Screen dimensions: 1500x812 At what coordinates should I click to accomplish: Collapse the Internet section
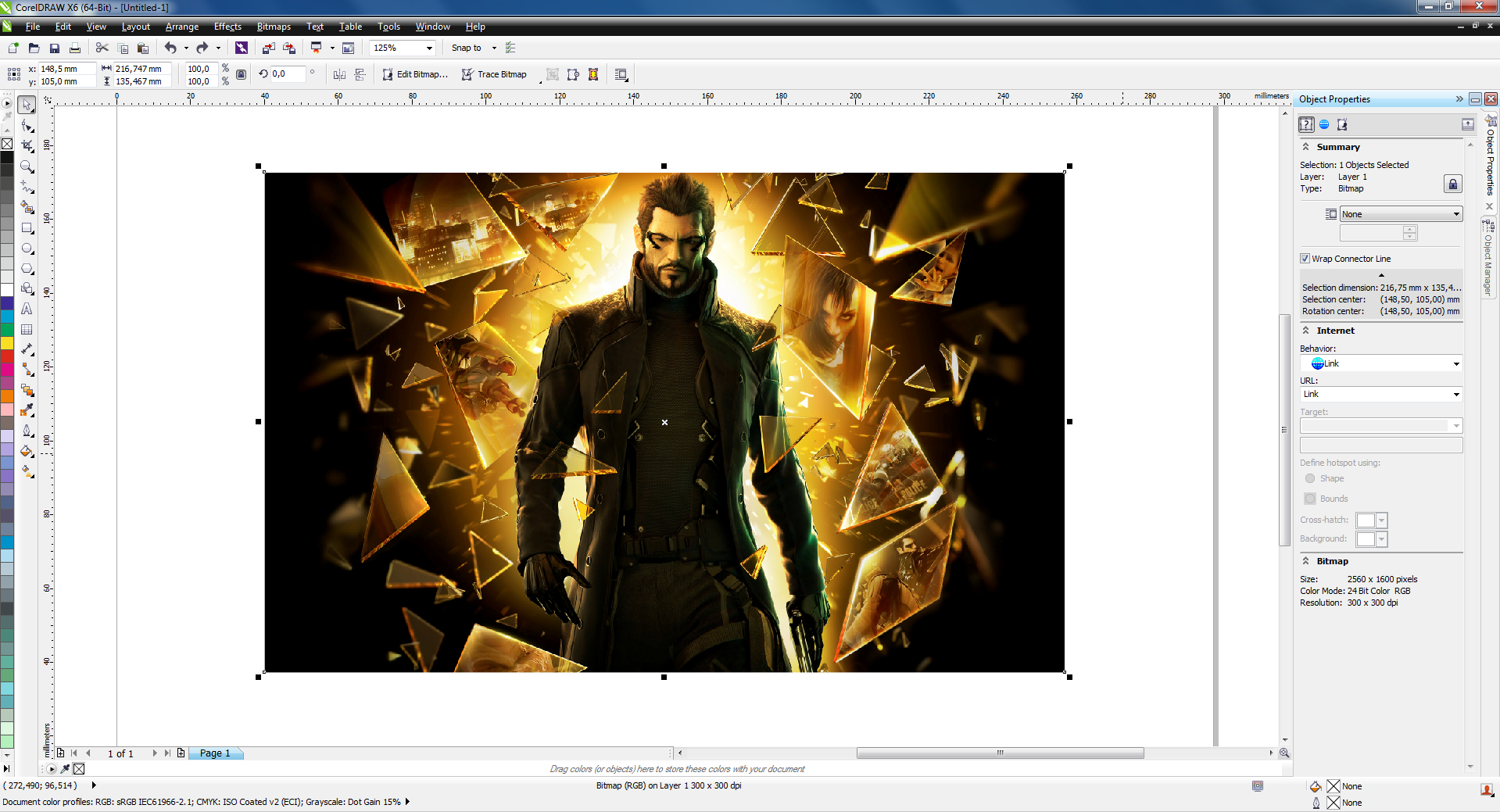pyautogui.click(x=1305, y=331)
